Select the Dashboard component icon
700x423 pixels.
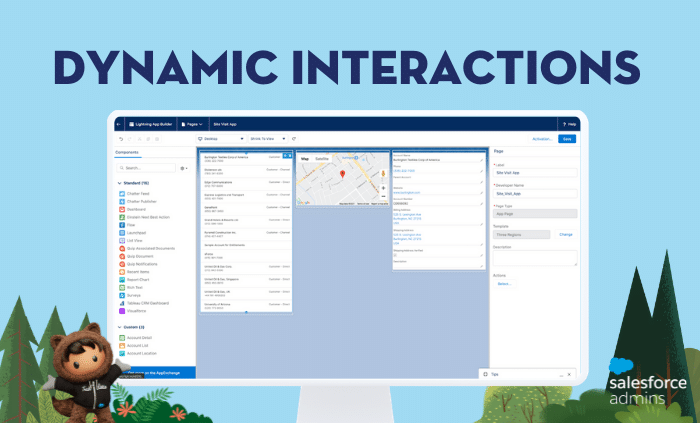(x=121, y=208)
